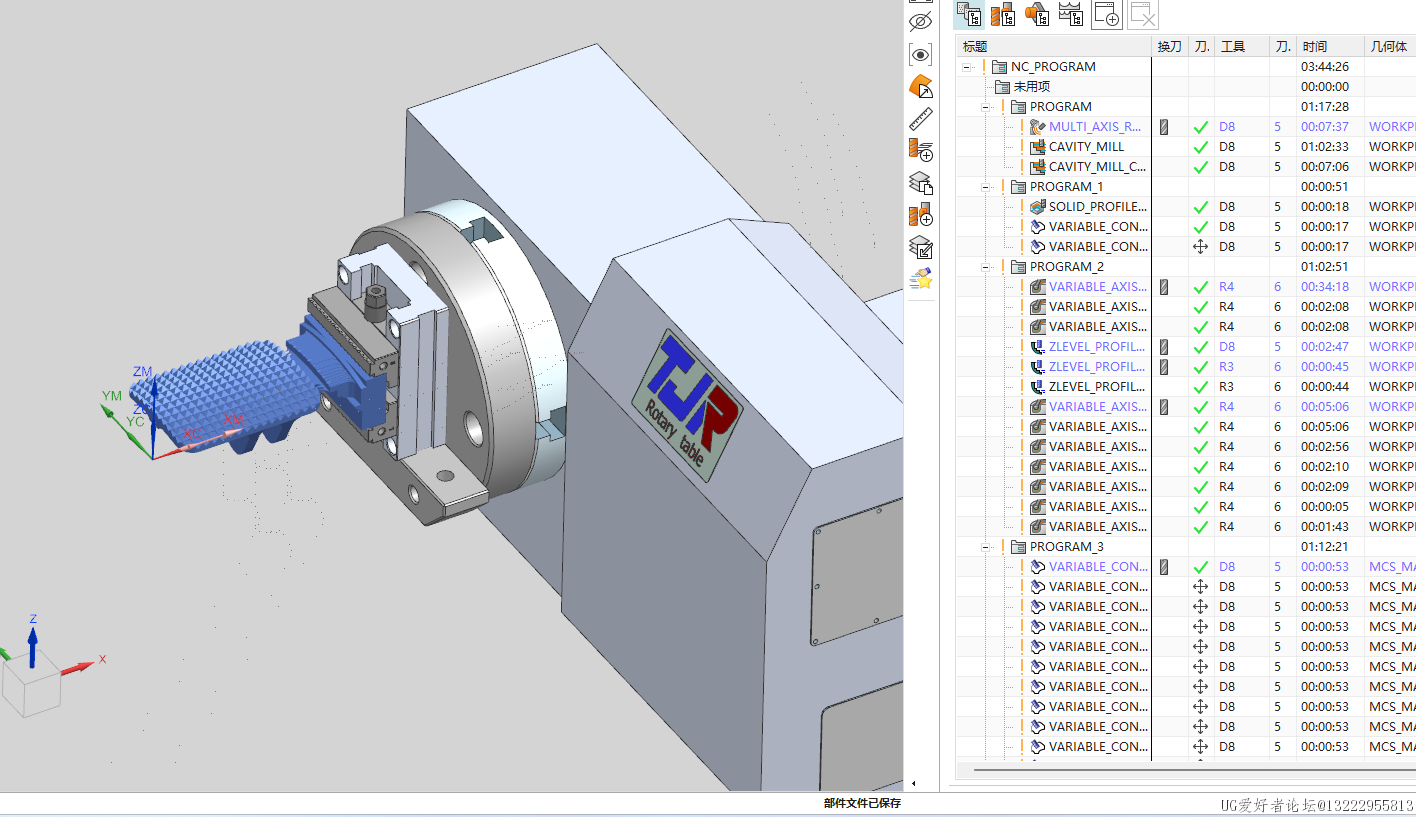Click the star with hand icon in sidebar

(920, 279)
